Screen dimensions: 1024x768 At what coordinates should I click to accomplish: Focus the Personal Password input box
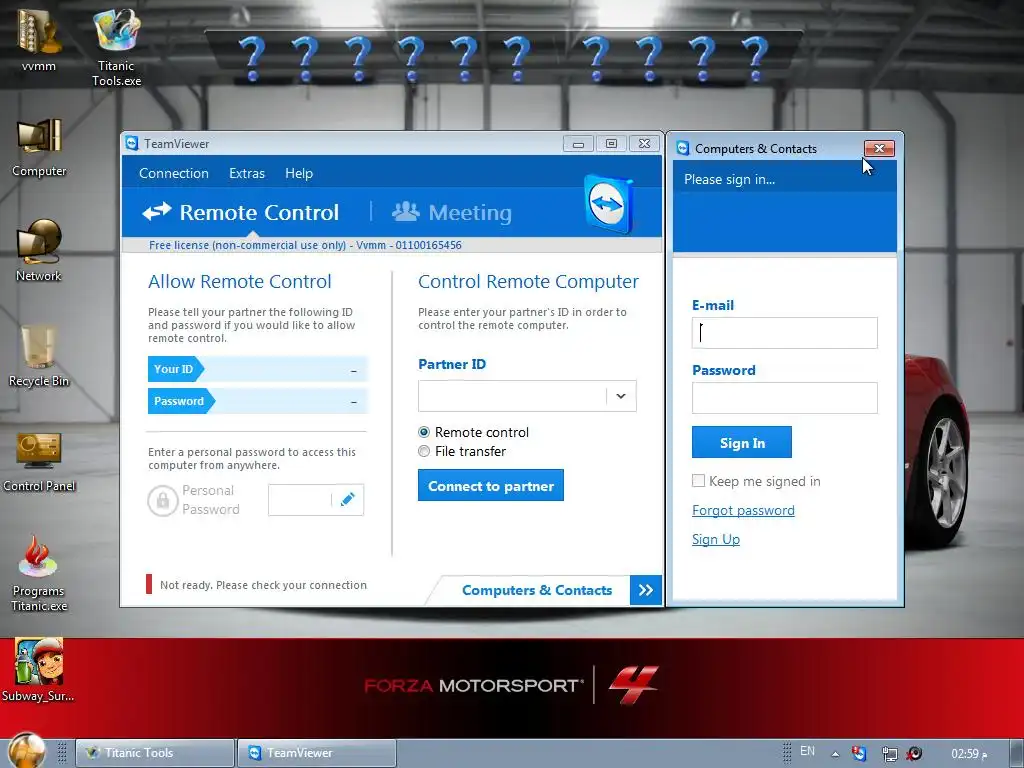pos(300,500)
